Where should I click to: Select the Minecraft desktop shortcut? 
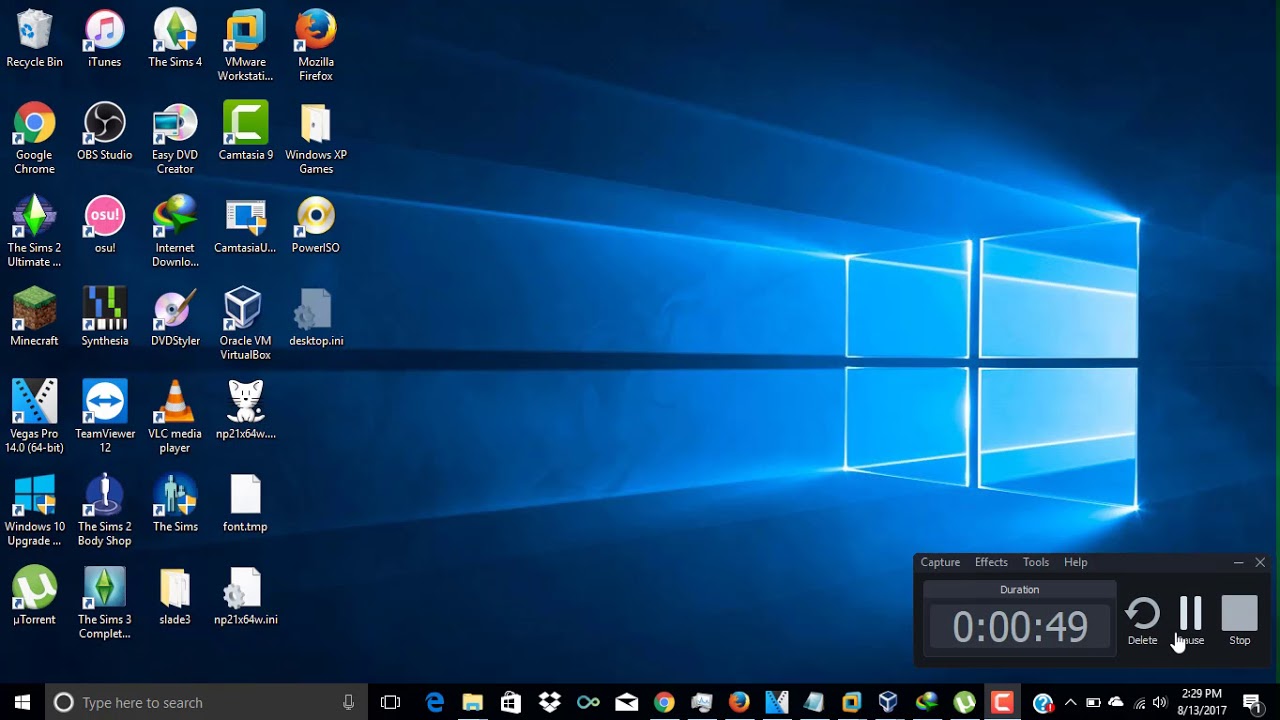[34, 318]
